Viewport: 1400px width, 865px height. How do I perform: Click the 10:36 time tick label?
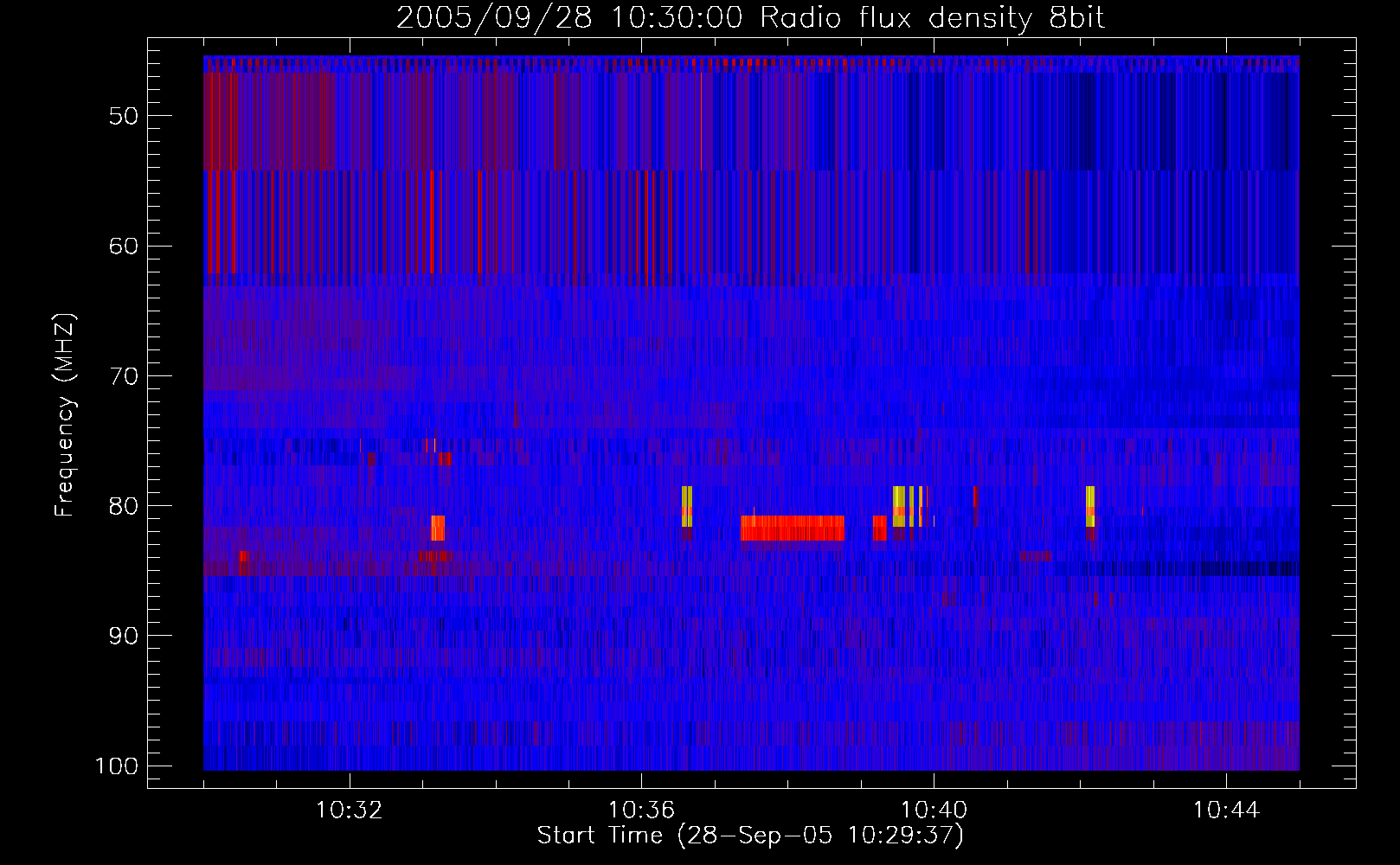click(x=641, y=811)
